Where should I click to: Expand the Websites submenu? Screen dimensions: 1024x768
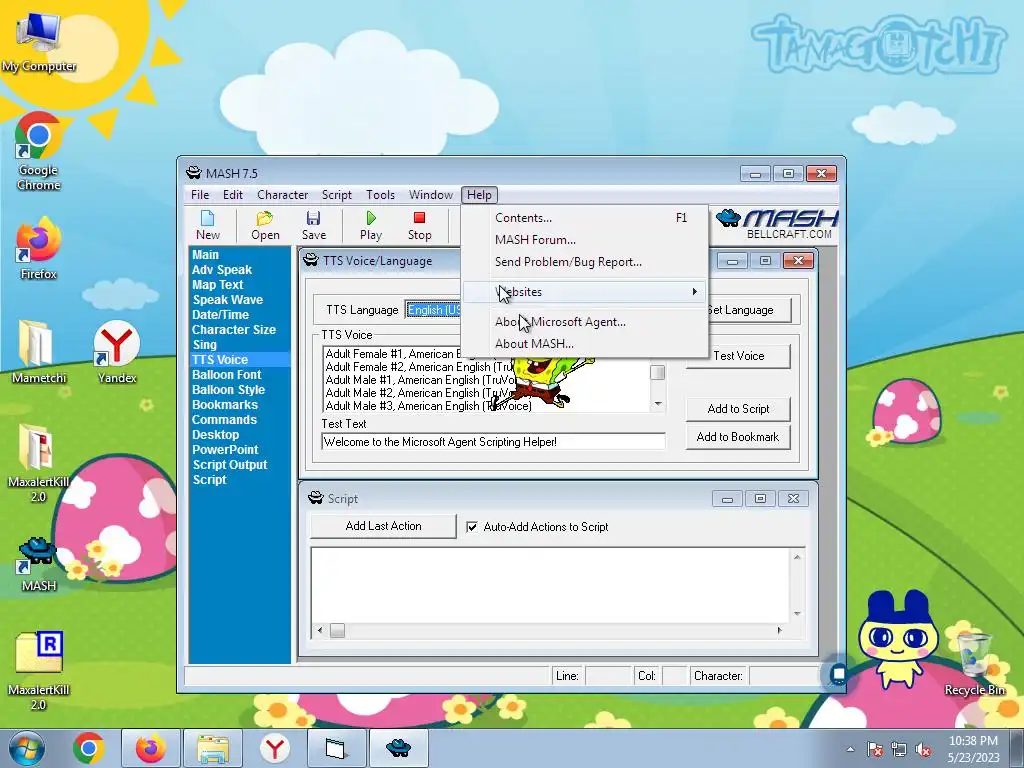[x=584, y=292]
